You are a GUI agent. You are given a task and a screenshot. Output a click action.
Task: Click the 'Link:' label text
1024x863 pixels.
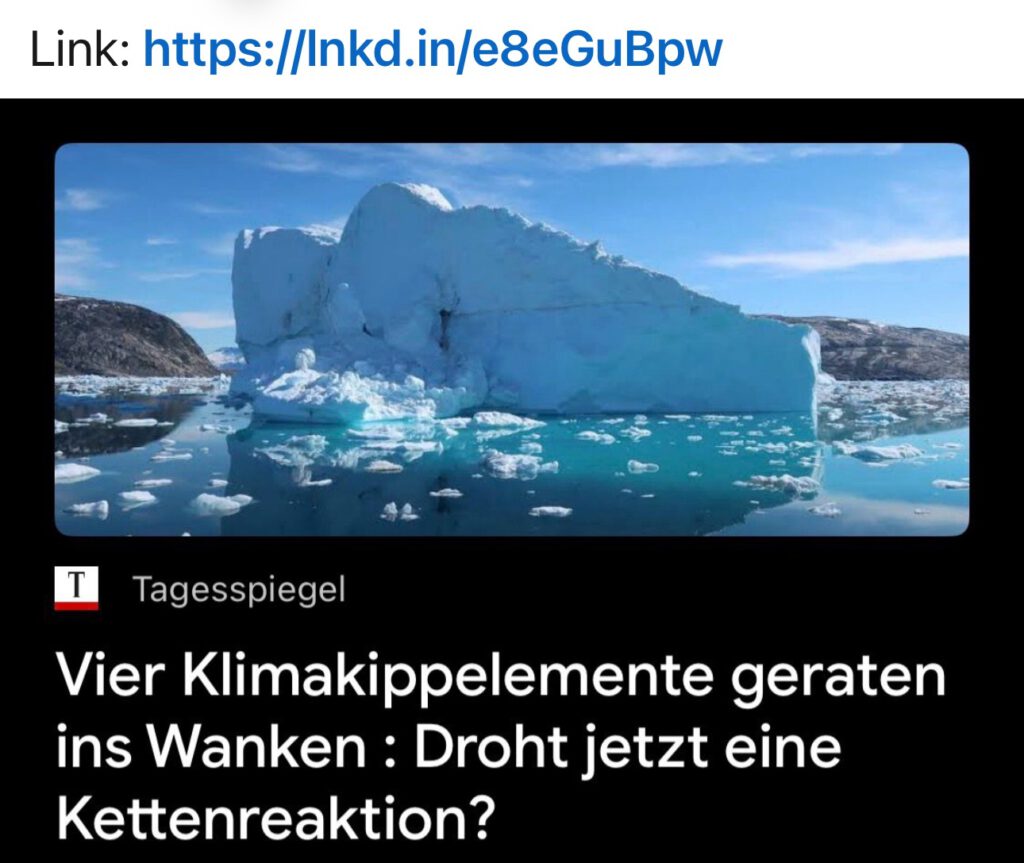[79, 50]
